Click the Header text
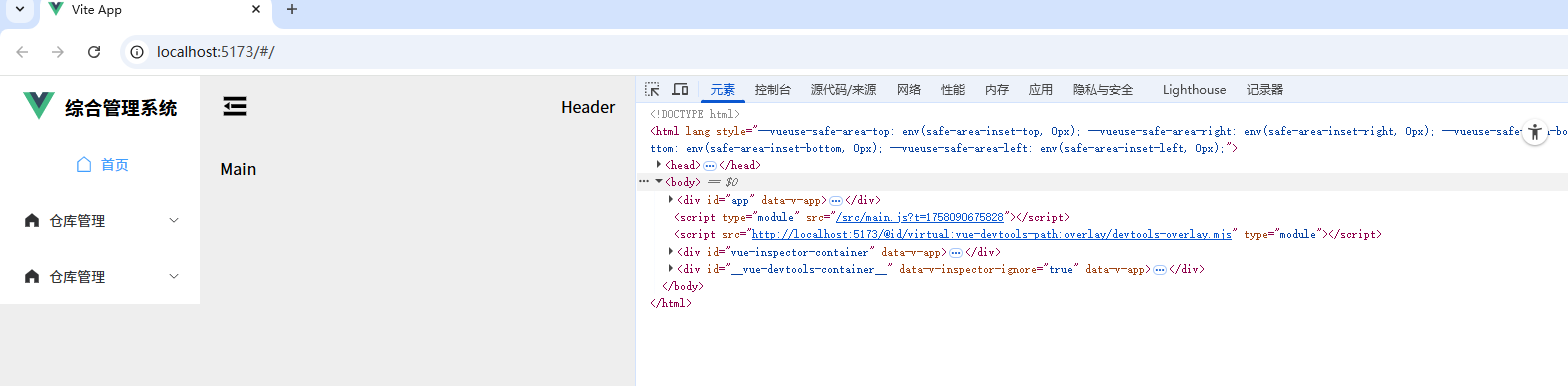 pyautogui.click(x=588, y=107)
